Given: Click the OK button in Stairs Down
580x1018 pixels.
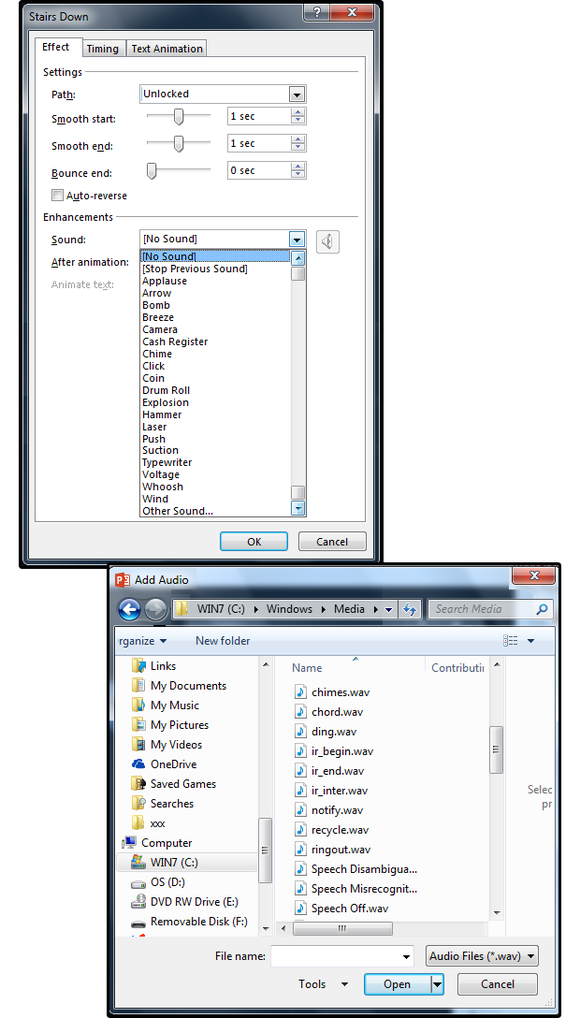Looking at the screenshot, I should point(254,541).
